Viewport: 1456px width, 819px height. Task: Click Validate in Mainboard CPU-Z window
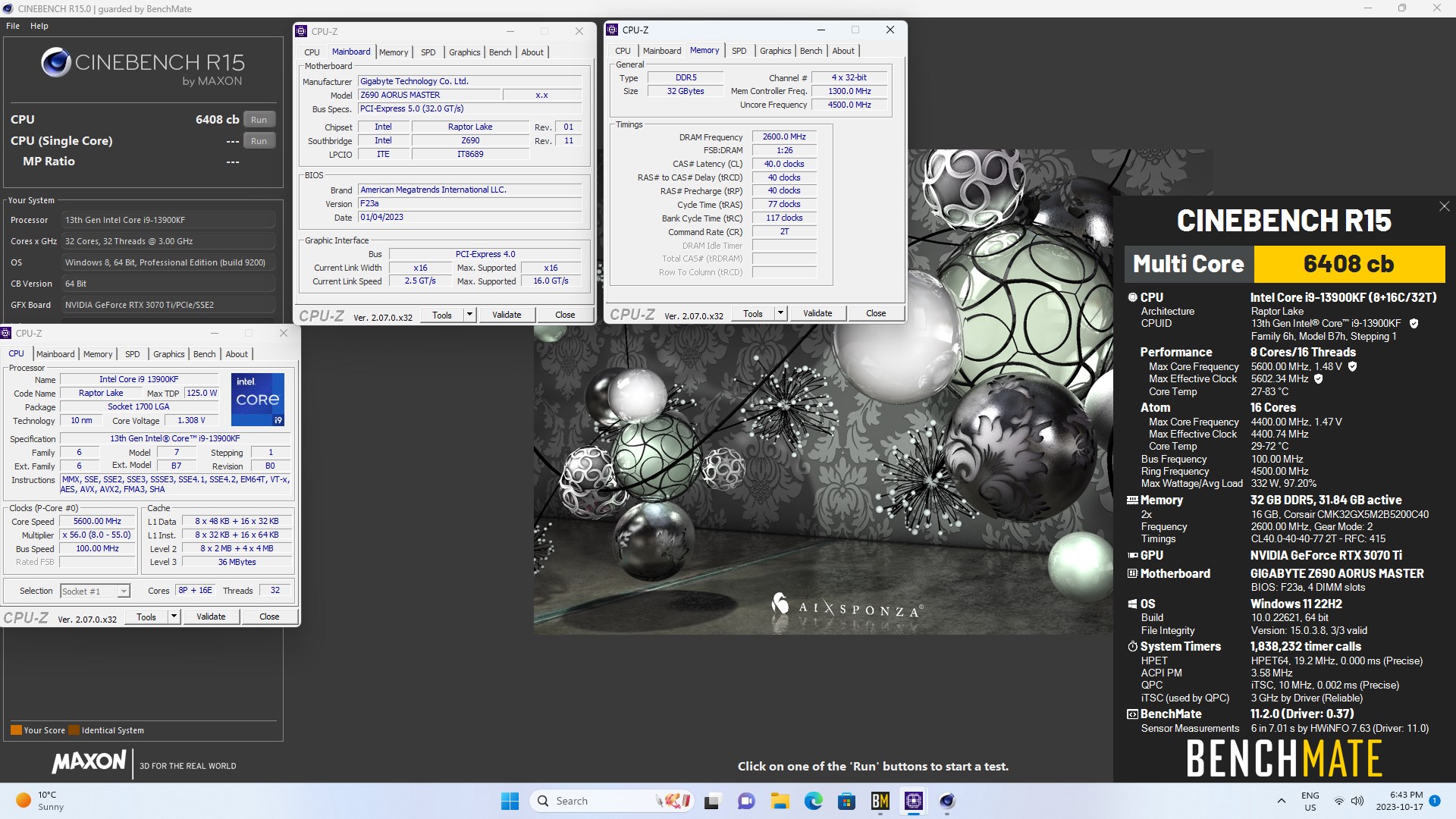(507, 315)
